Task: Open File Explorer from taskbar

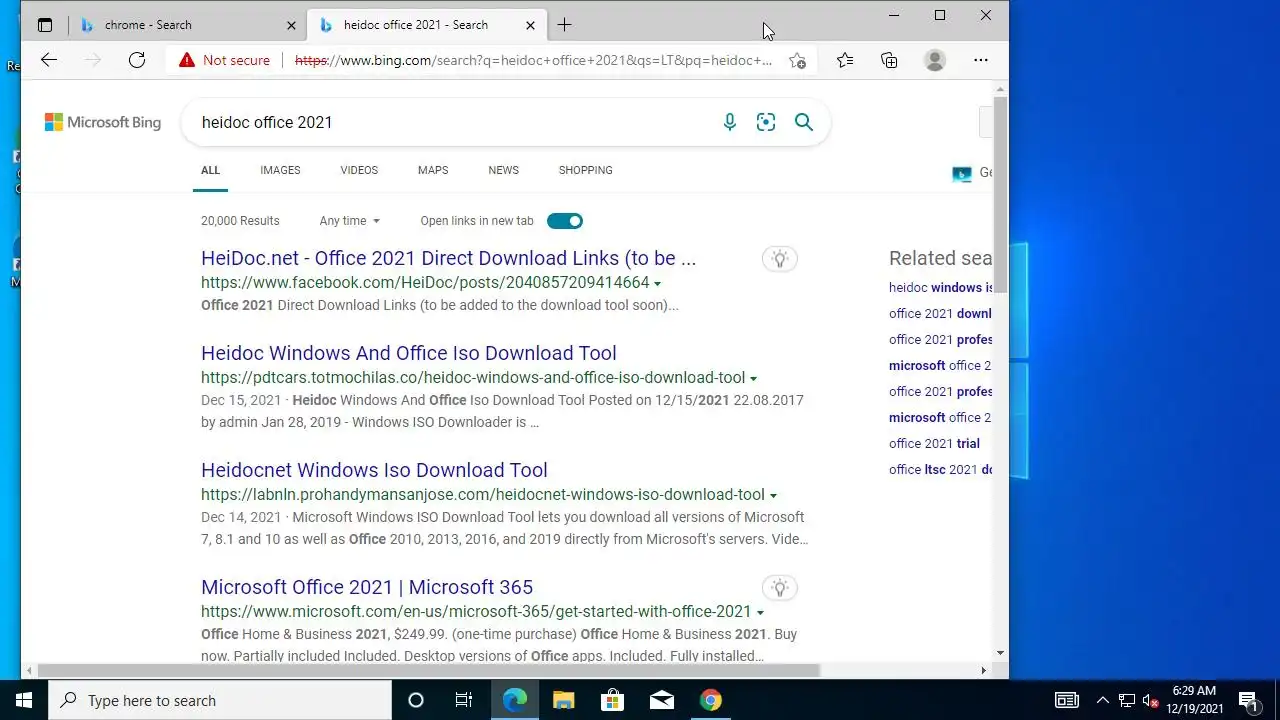Action: 563,700
